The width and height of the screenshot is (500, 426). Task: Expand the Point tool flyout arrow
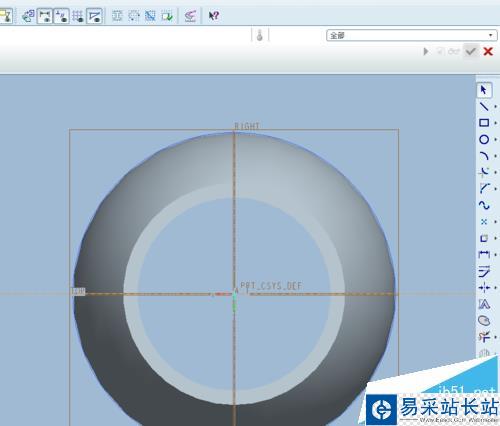(x=495, y=222)
